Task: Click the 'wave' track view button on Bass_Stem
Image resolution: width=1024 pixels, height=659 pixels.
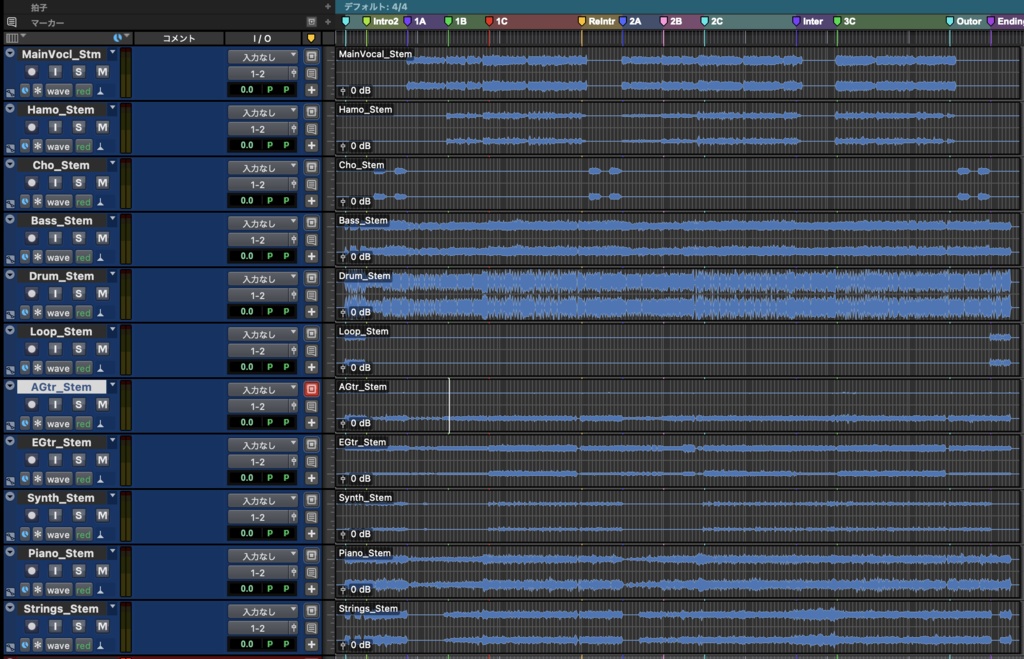Action: (58, 257)
